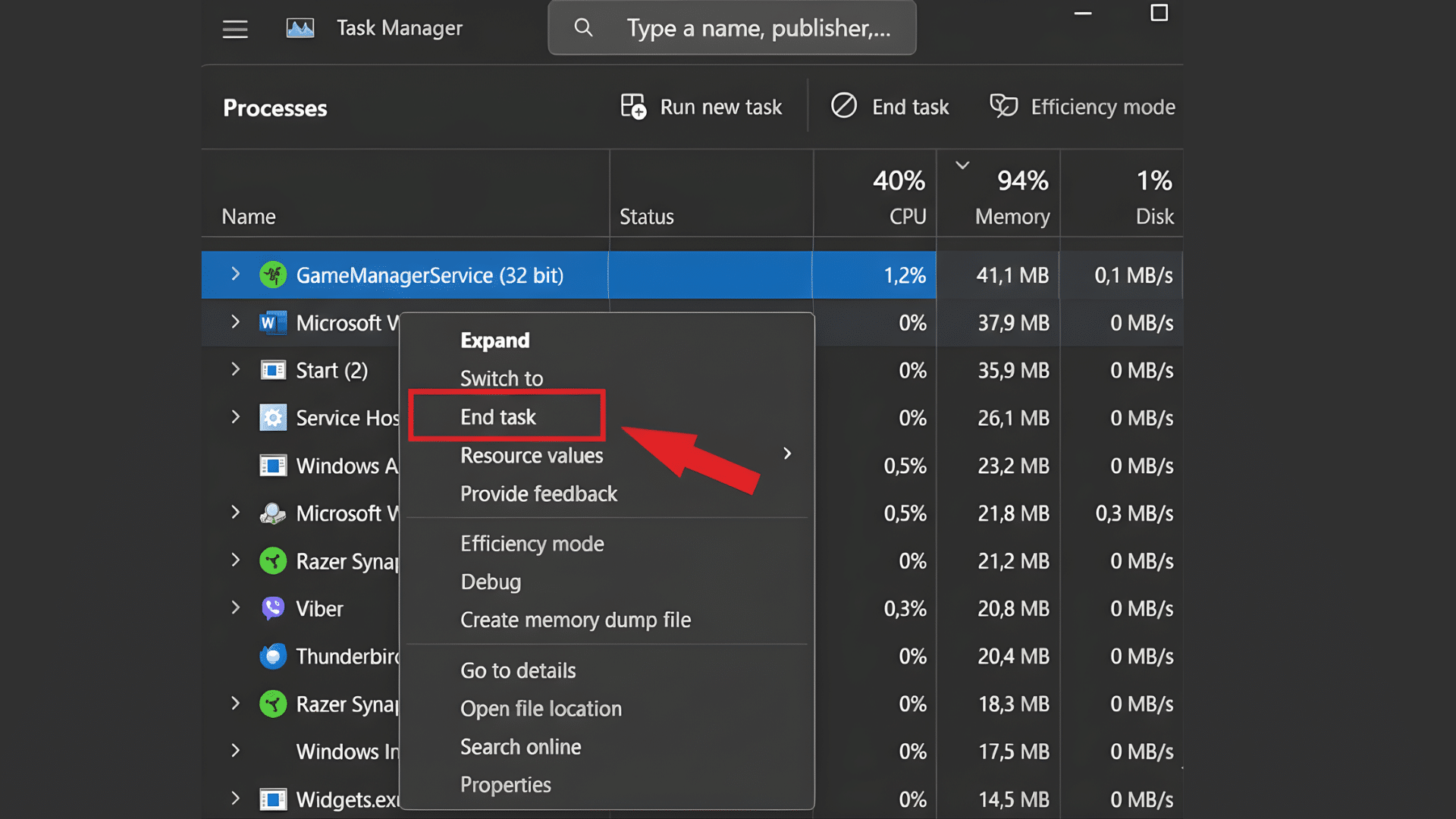Image resolution: width=1456 pixels, height=819 pixels.
Task: Click the Memory column sort arrow
Action: click(x=962, y=164)
